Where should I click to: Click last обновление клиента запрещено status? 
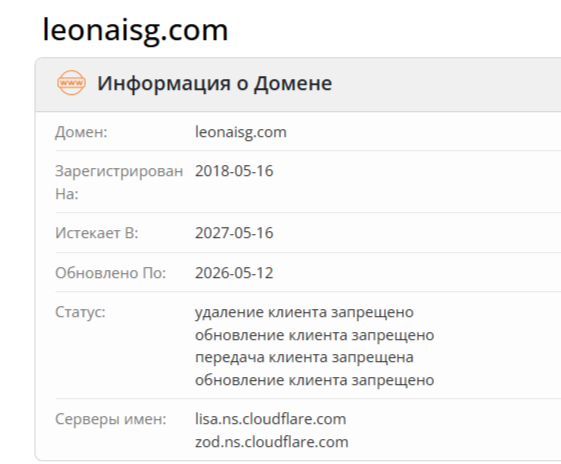[x=314, y=380]
